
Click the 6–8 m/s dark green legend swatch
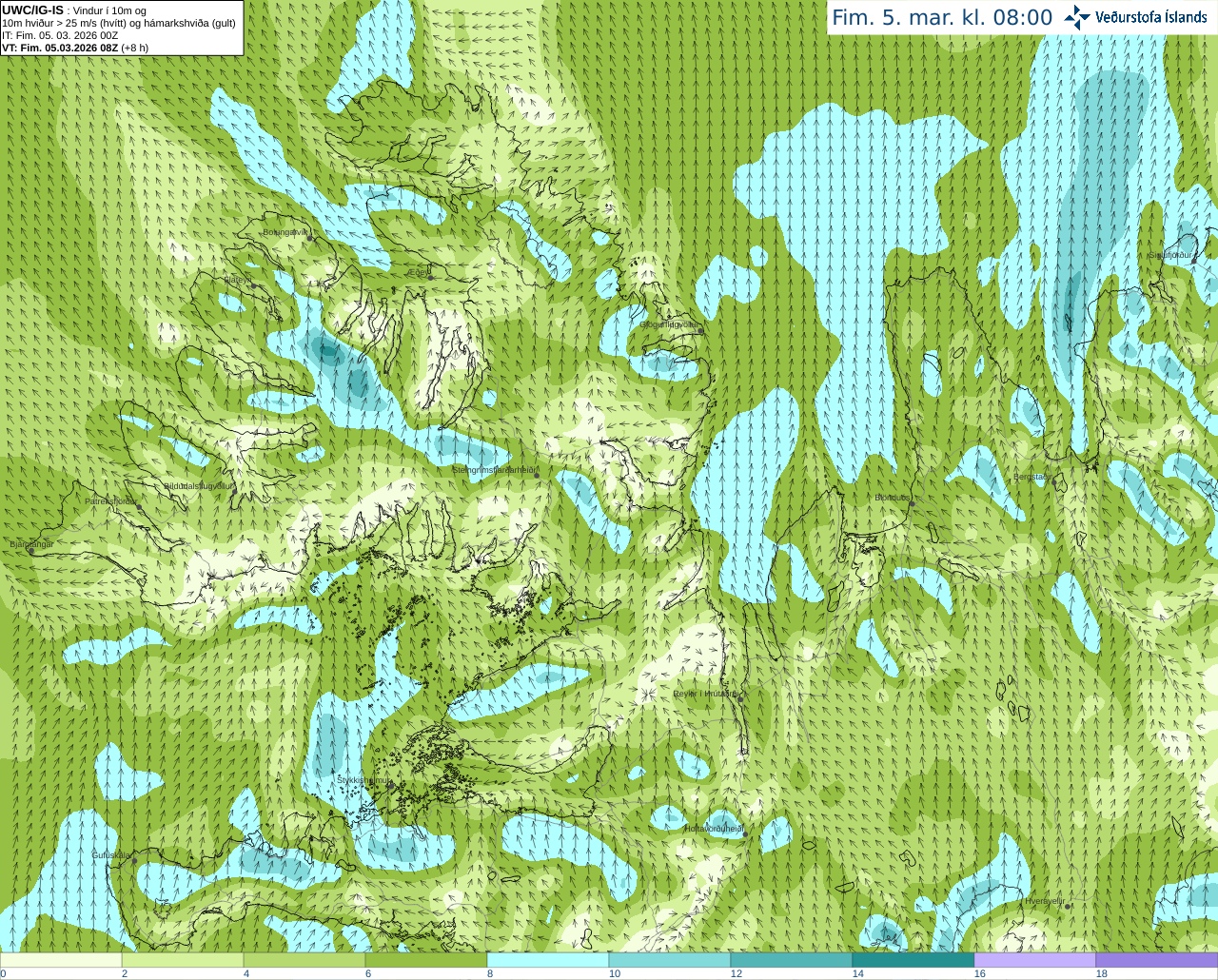pyautogui.click(x=426, y=960)
